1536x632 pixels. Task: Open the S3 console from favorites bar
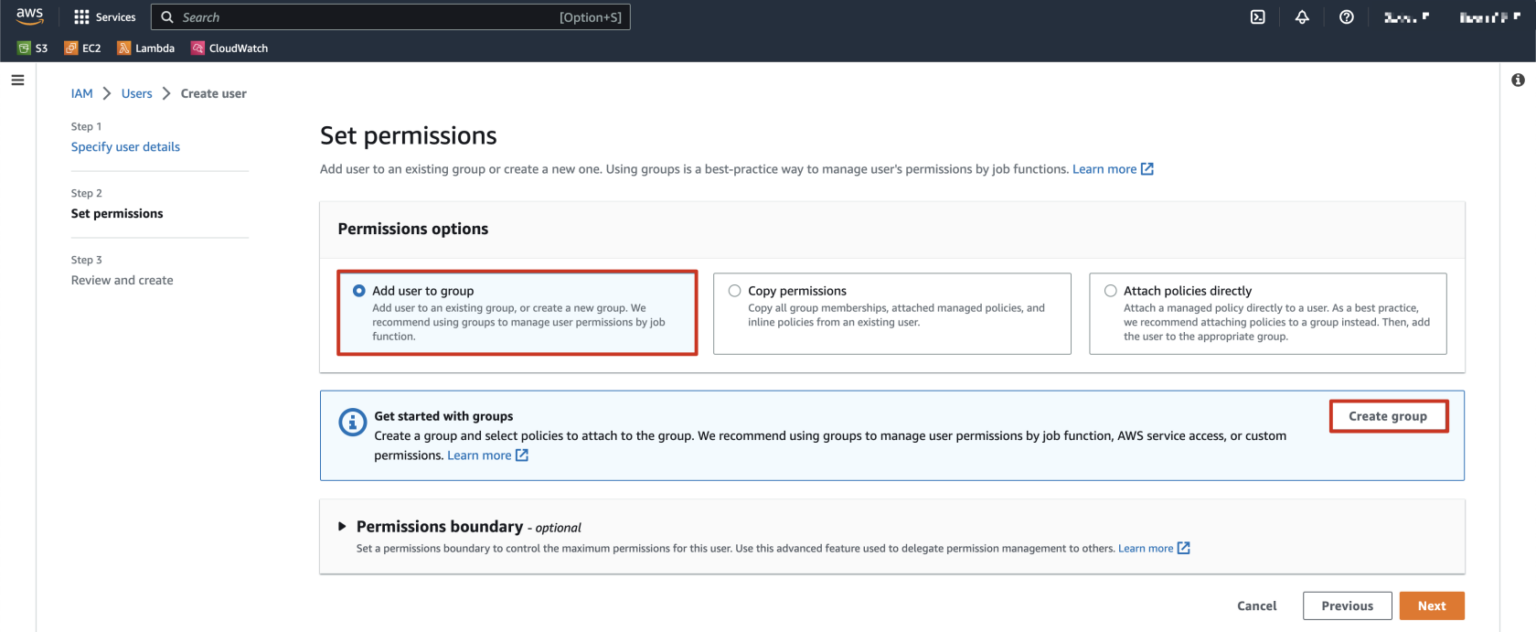[x=31, y=47]
